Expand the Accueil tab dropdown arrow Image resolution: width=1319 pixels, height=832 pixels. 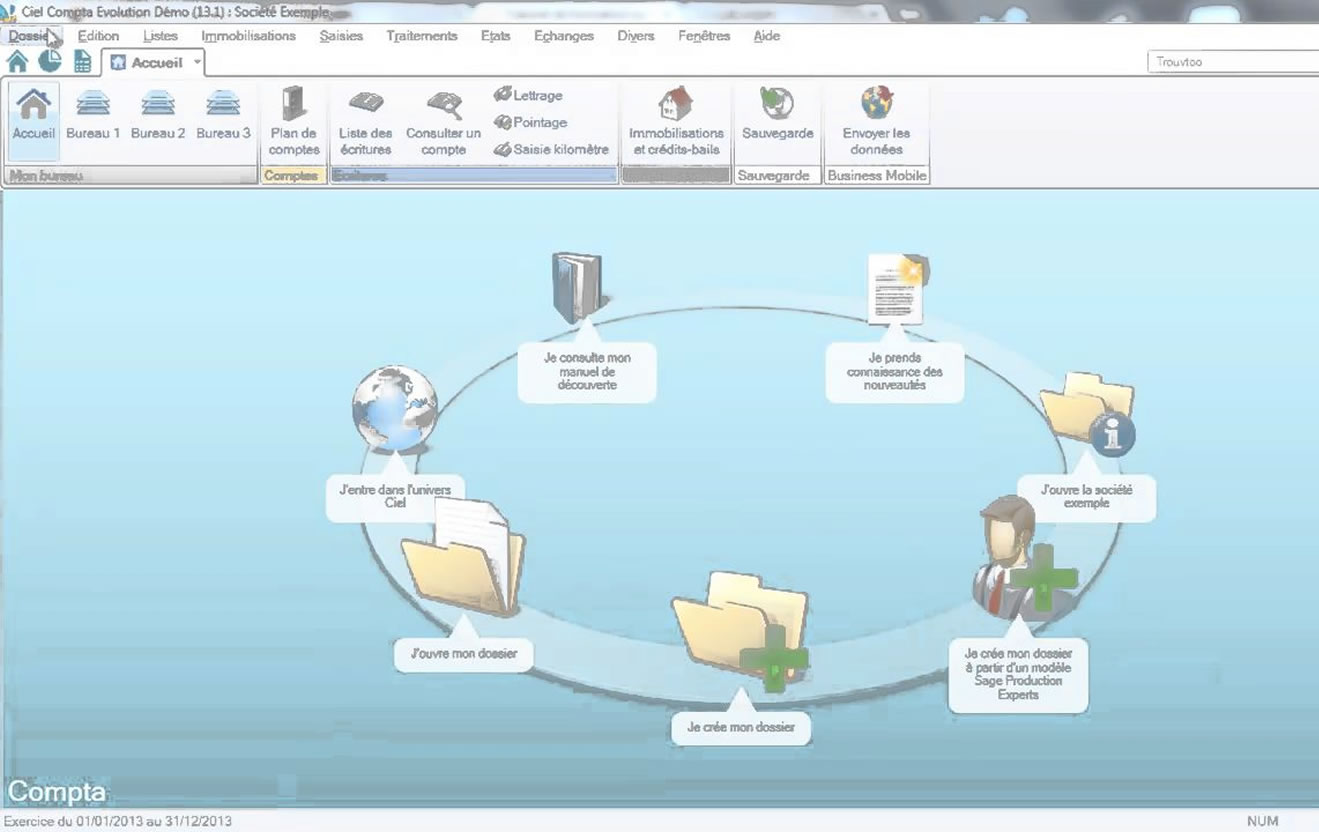197,62
